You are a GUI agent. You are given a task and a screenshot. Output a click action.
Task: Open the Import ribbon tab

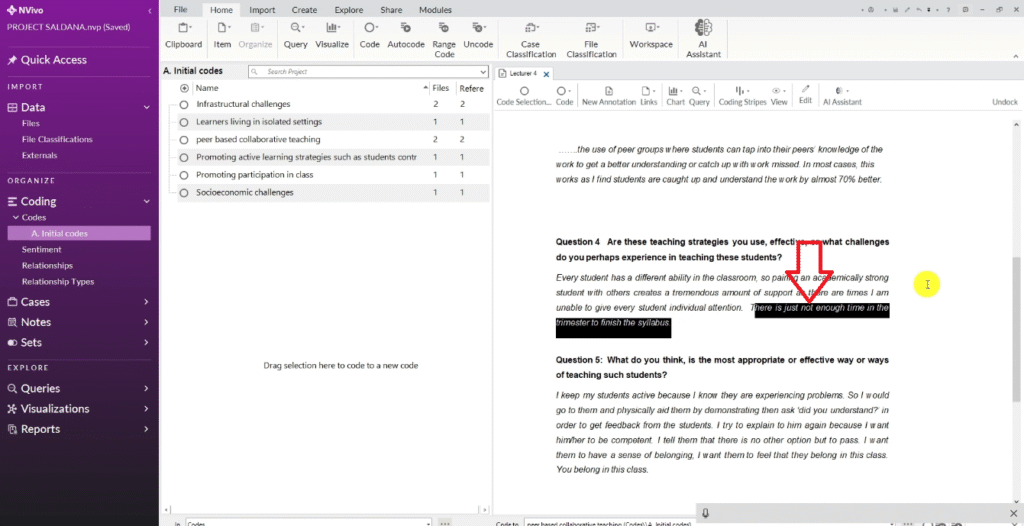pyautogui.click(x=262, y=9)
